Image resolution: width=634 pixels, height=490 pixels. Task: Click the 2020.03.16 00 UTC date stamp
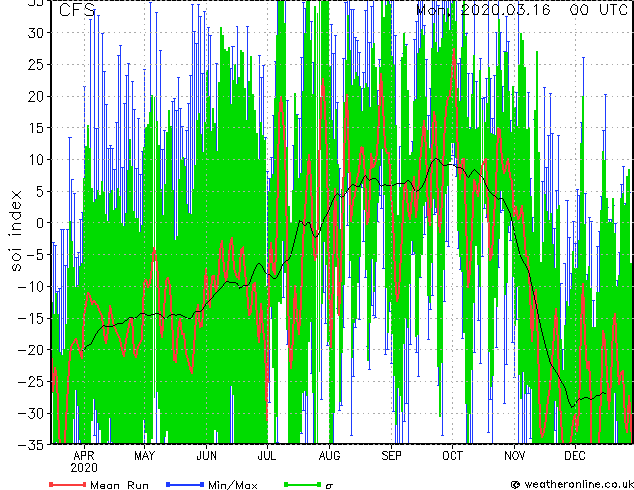[544, 9]
